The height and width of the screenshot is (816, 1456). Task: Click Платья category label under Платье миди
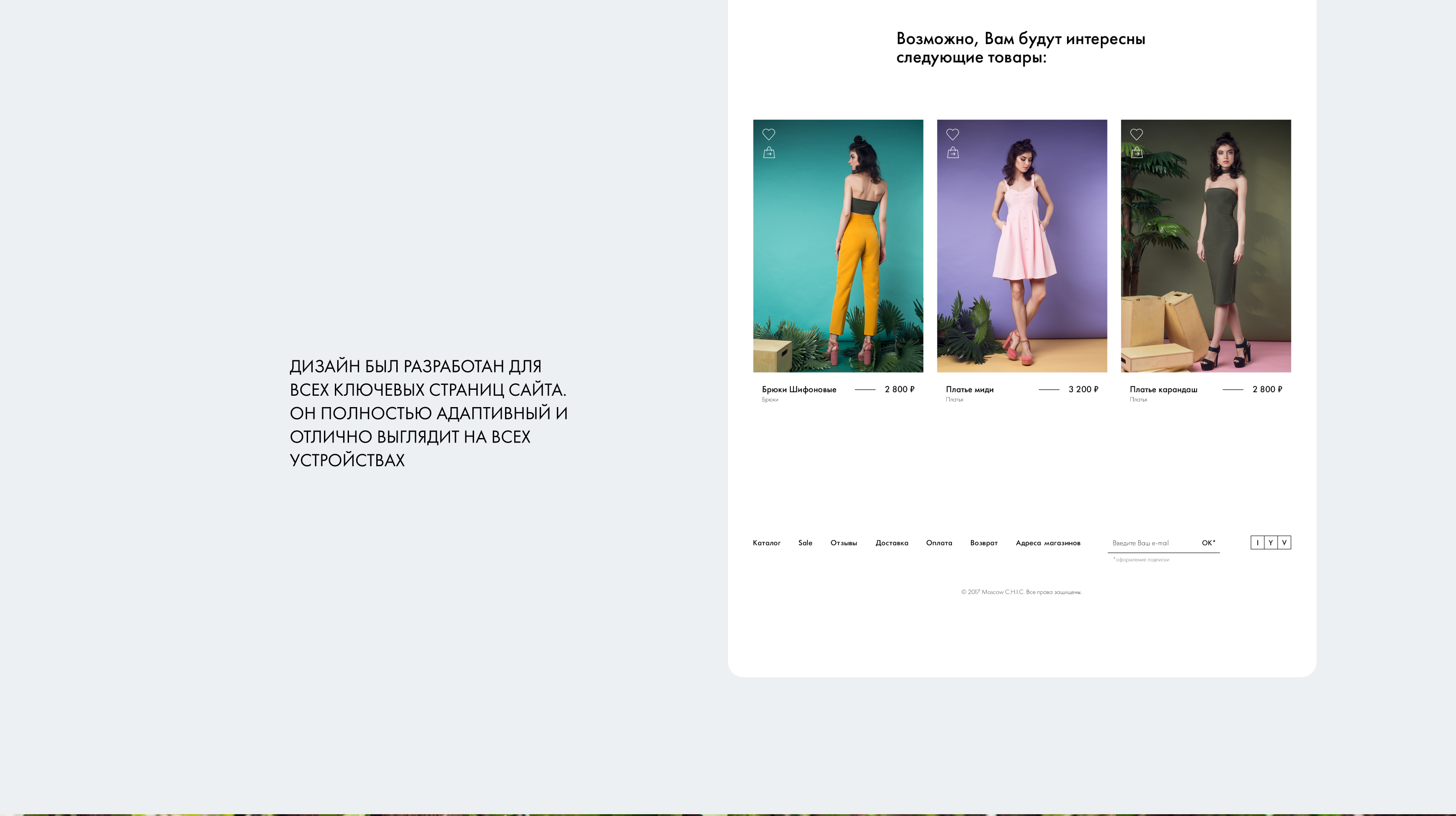click(x=954, y=399)
